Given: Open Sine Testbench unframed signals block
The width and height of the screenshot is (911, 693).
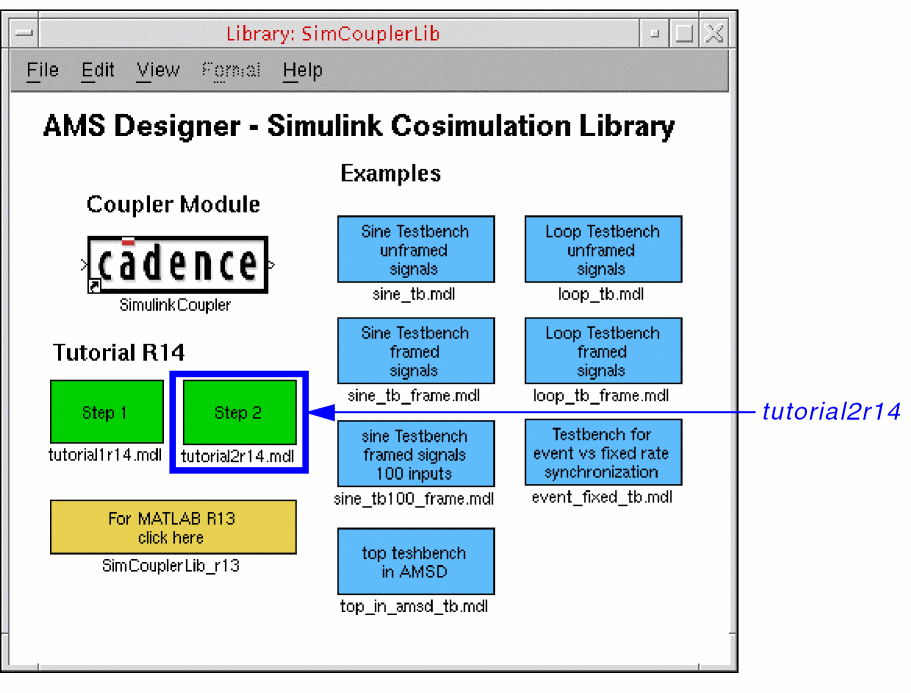Looking at the screenshot, I should click(416, 249).
